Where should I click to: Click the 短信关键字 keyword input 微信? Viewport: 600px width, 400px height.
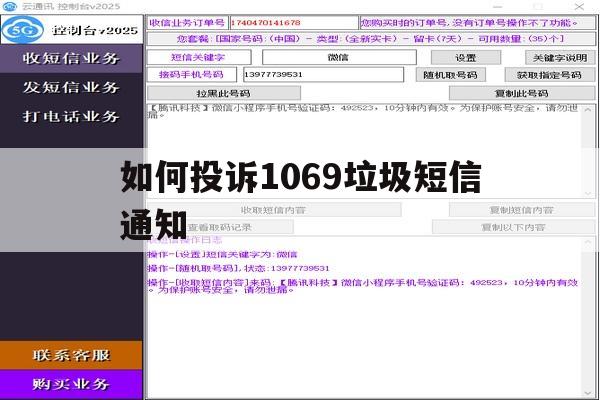pyautogui.click(x=339, y=57)
